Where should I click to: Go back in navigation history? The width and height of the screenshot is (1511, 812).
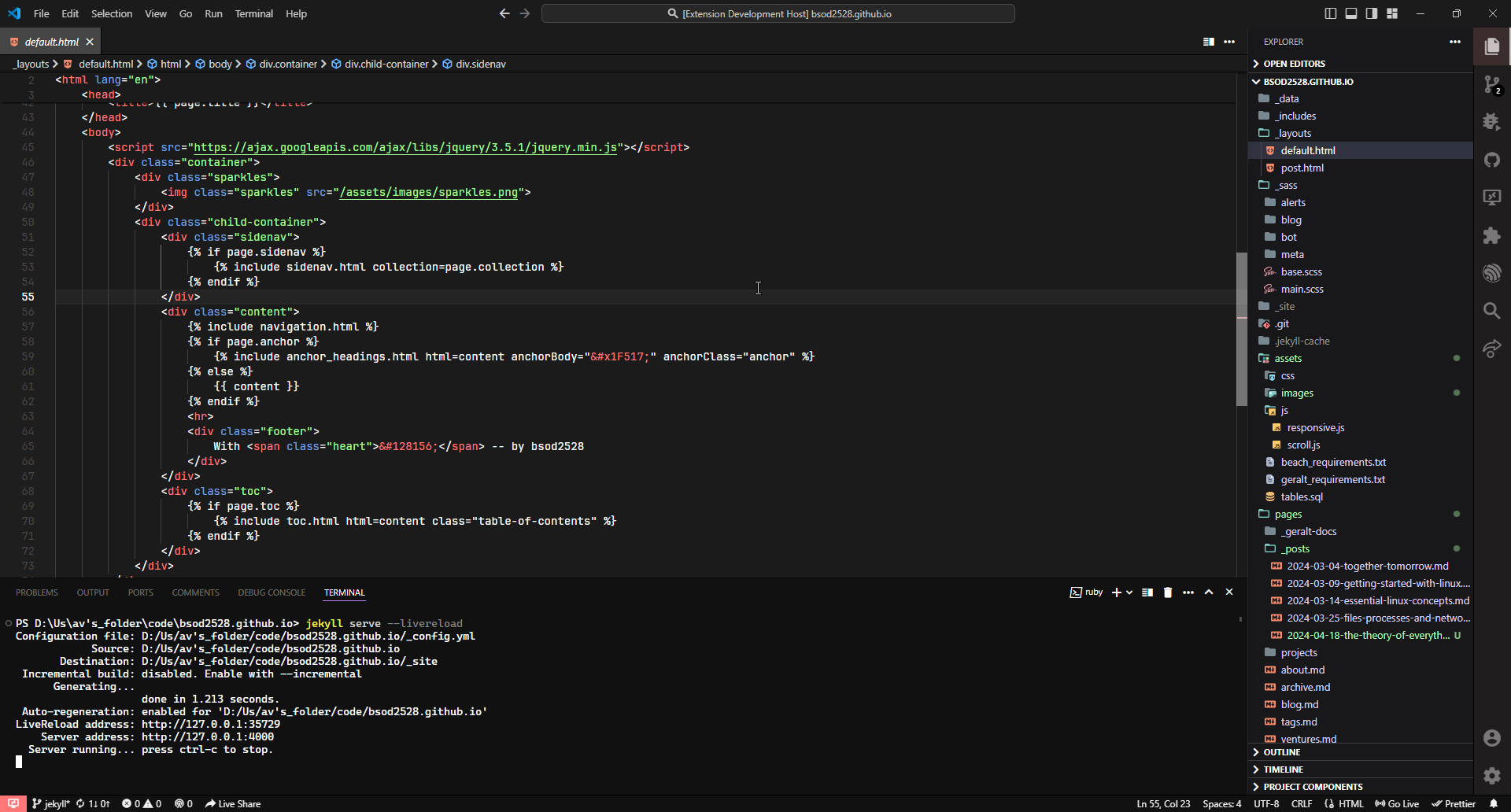pyautogui.click(x=504, y=13)
